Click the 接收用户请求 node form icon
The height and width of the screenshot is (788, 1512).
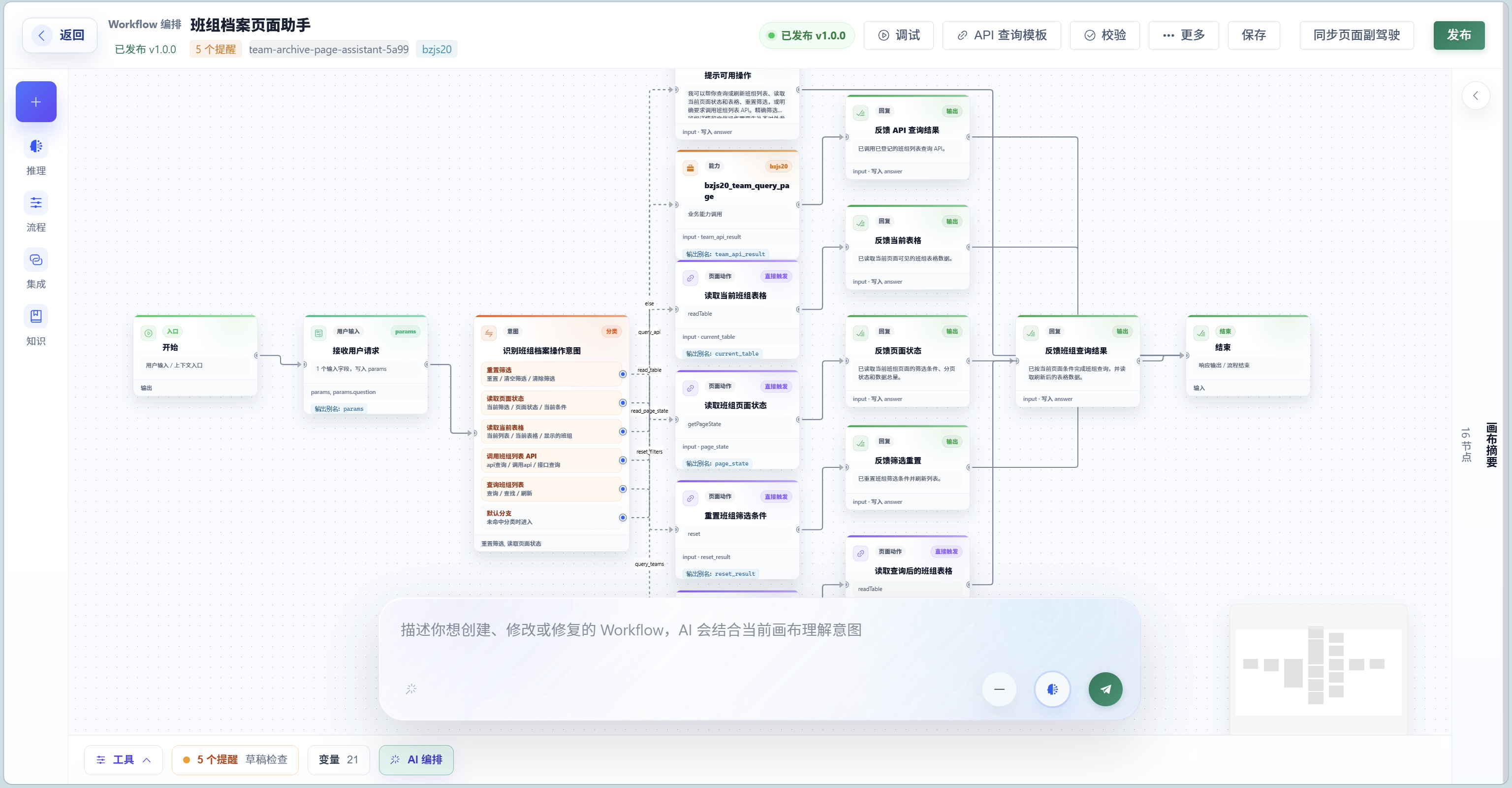[319, 333]
